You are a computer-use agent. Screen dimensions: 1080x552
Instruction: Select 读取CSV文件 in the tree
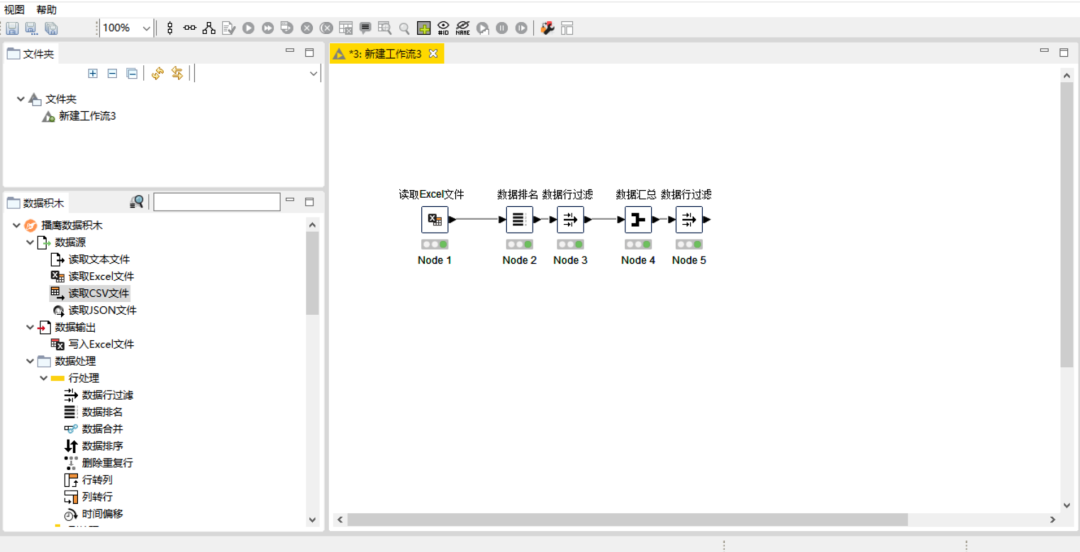click(98, 294)
